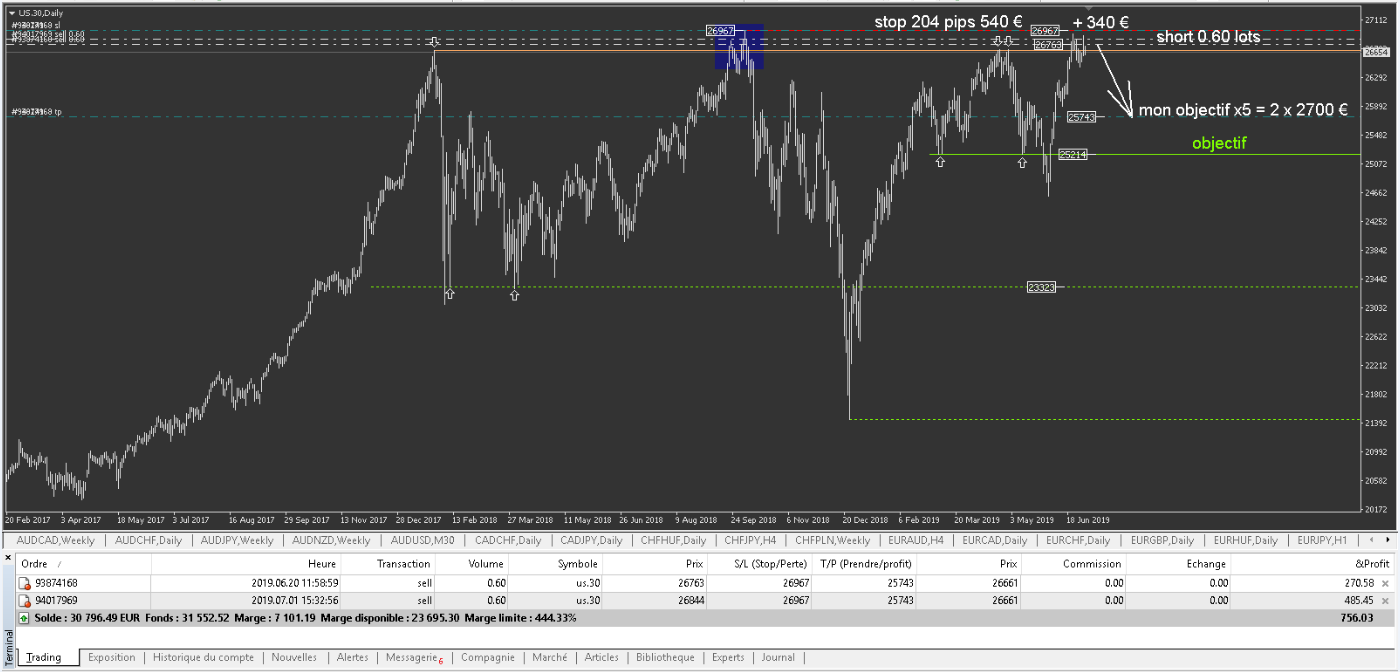Close order 93874168 with its row X icon

[1385, 583]
